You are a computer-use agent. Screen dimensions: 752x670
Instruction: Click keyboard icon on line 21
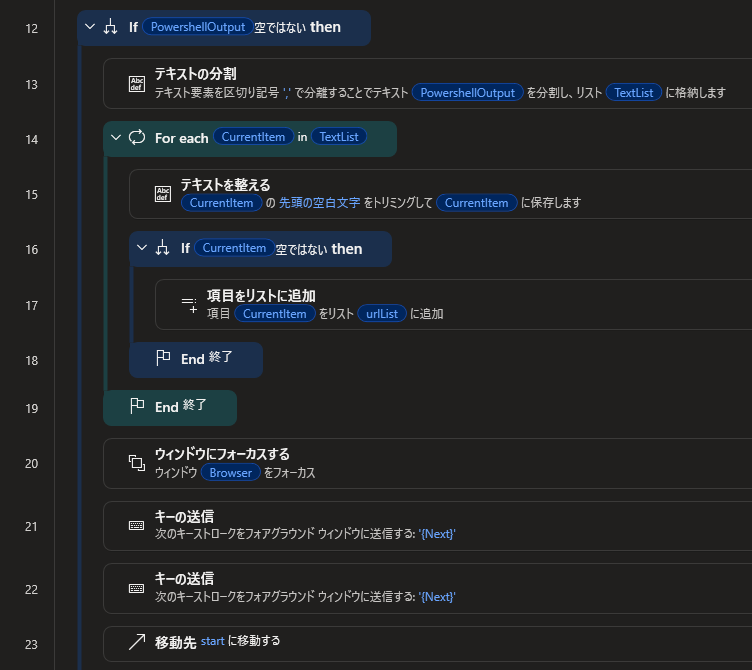[x=137, y=526]
